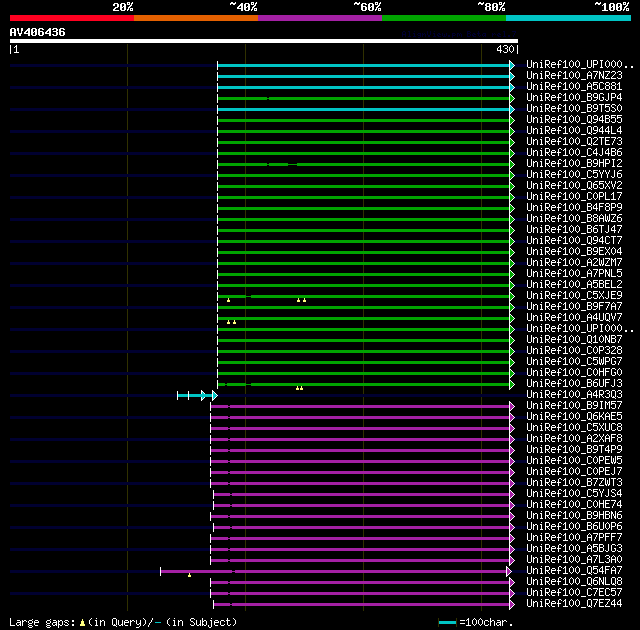640x630 pixels.
Task: Click the UniRef100_B6UFJ3 label
Action: 574,384
